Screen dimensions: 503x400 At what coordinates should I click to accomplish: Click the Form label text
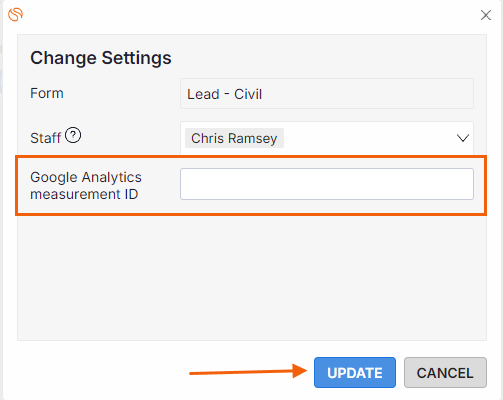point(47,93)
